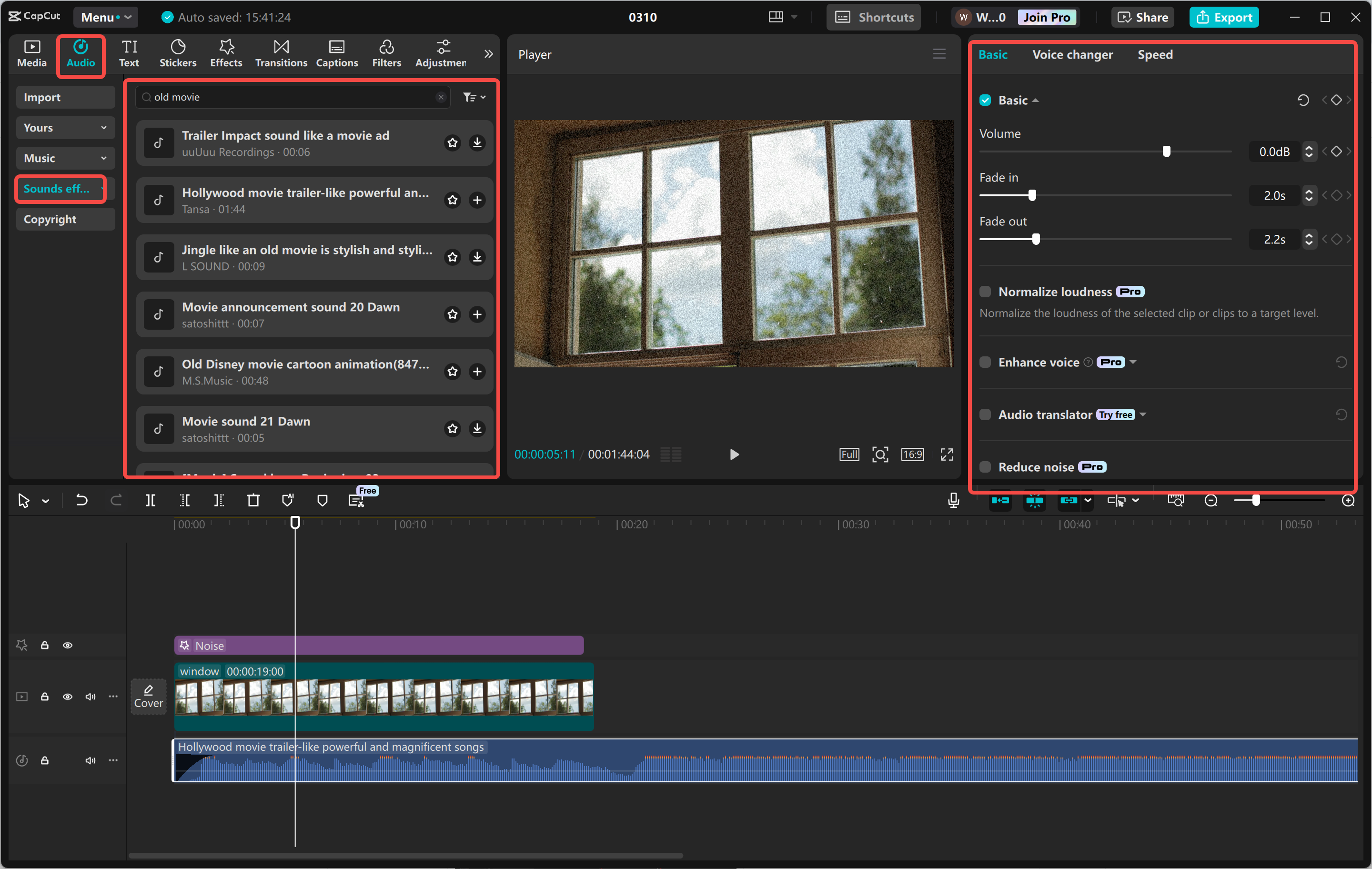Adjust the Fade in slider
The image size is (1372, 869).
coord(1032,195)
